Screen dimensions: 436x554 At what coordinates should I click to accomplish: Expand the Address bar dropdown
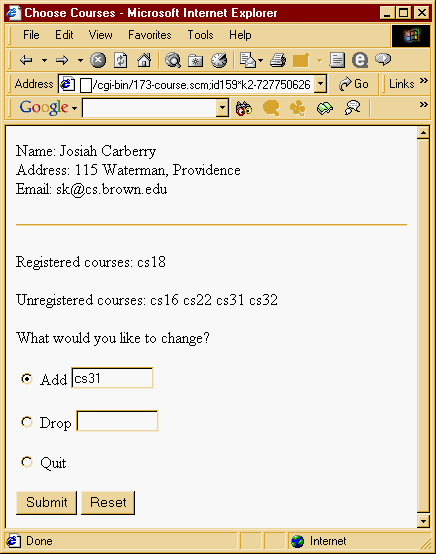tap(320, 84)
